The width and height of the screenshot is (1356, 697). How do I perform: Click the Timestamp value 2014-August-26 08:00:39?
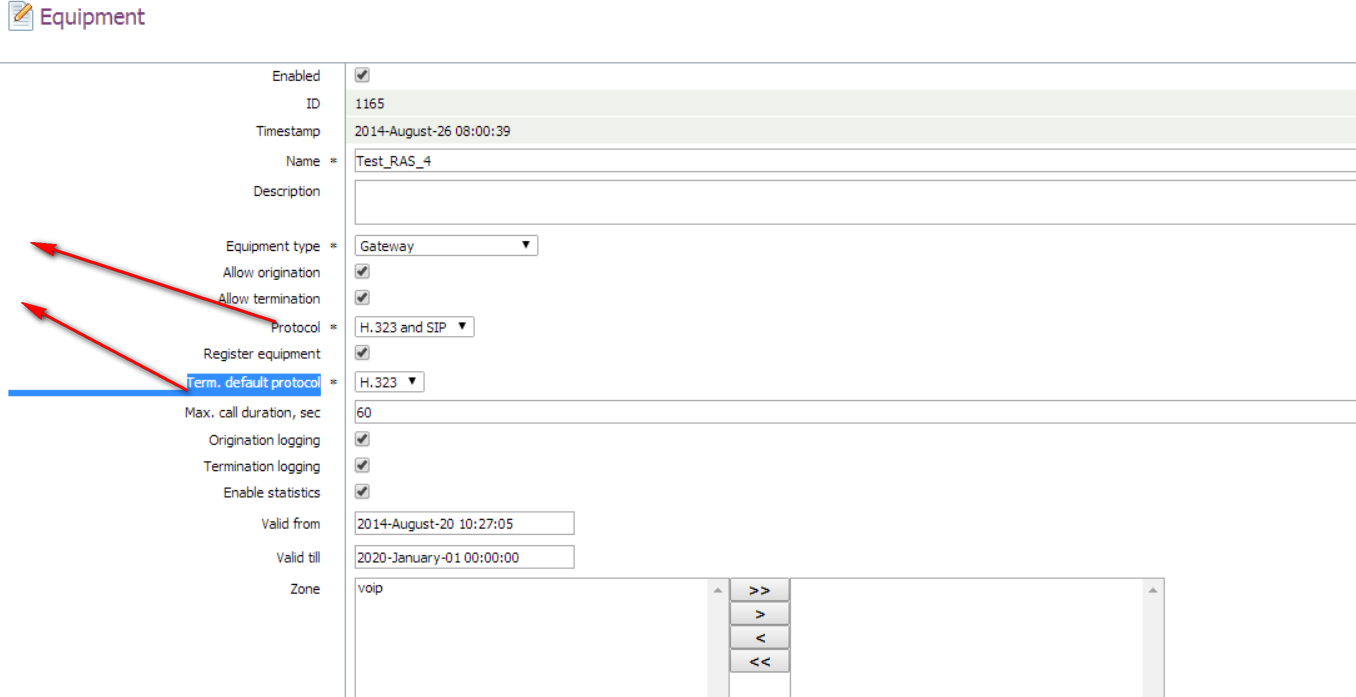[x=433, y=131]
